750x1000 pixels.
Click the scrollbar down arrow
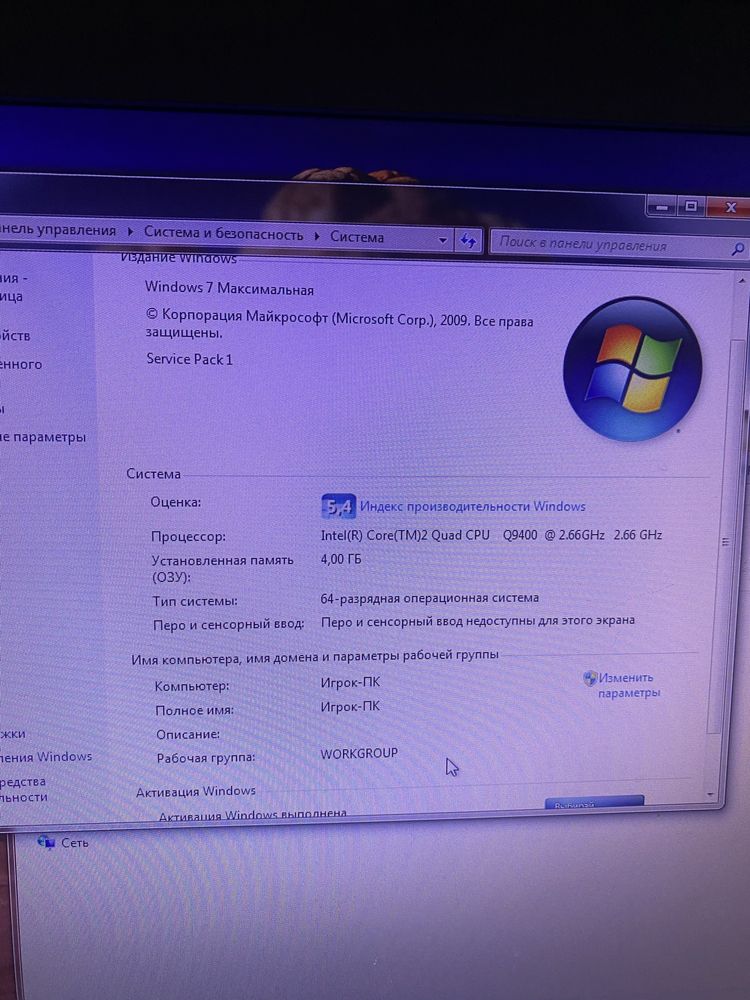(711, 795)
